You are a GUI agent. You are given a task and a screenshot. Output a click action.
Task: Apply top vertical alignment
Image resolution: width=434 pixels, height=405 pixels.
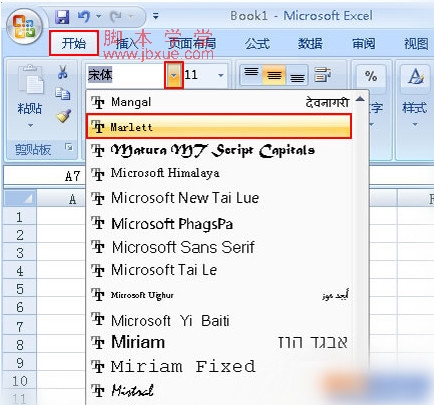click(251, 73)
